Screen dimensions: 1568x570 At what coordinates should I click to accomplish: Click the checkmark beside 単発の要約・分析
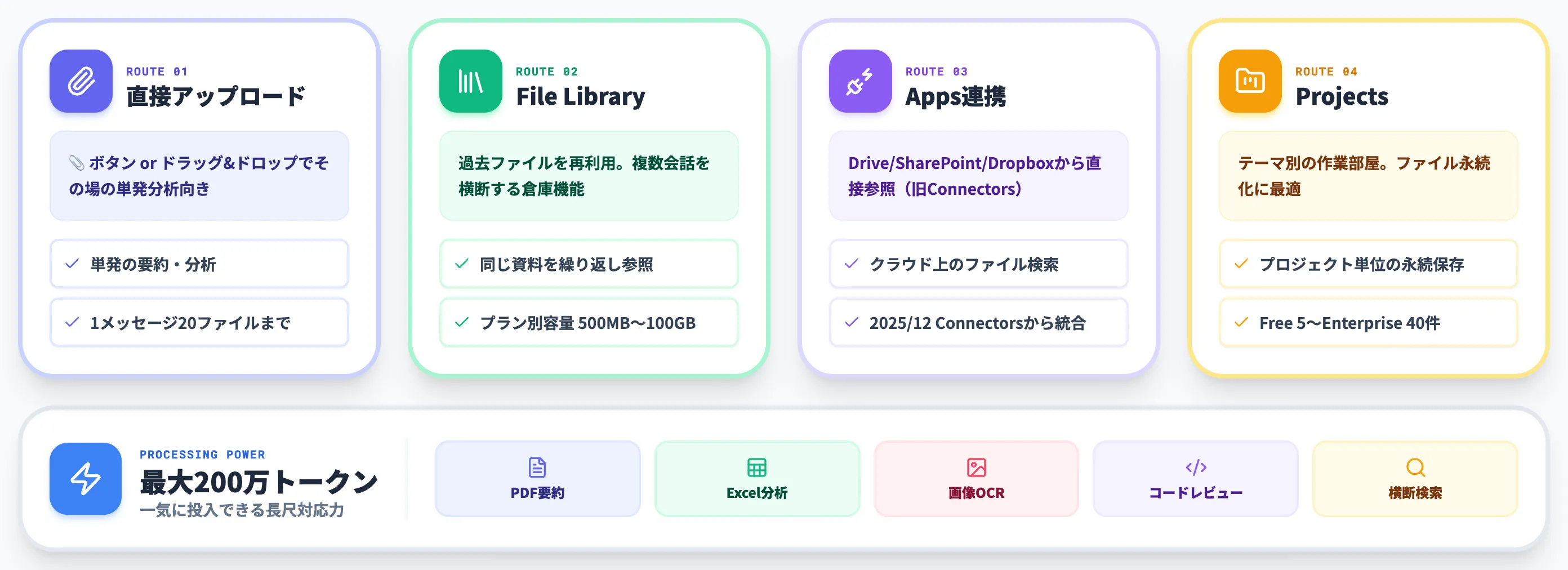tap(72, 264)
